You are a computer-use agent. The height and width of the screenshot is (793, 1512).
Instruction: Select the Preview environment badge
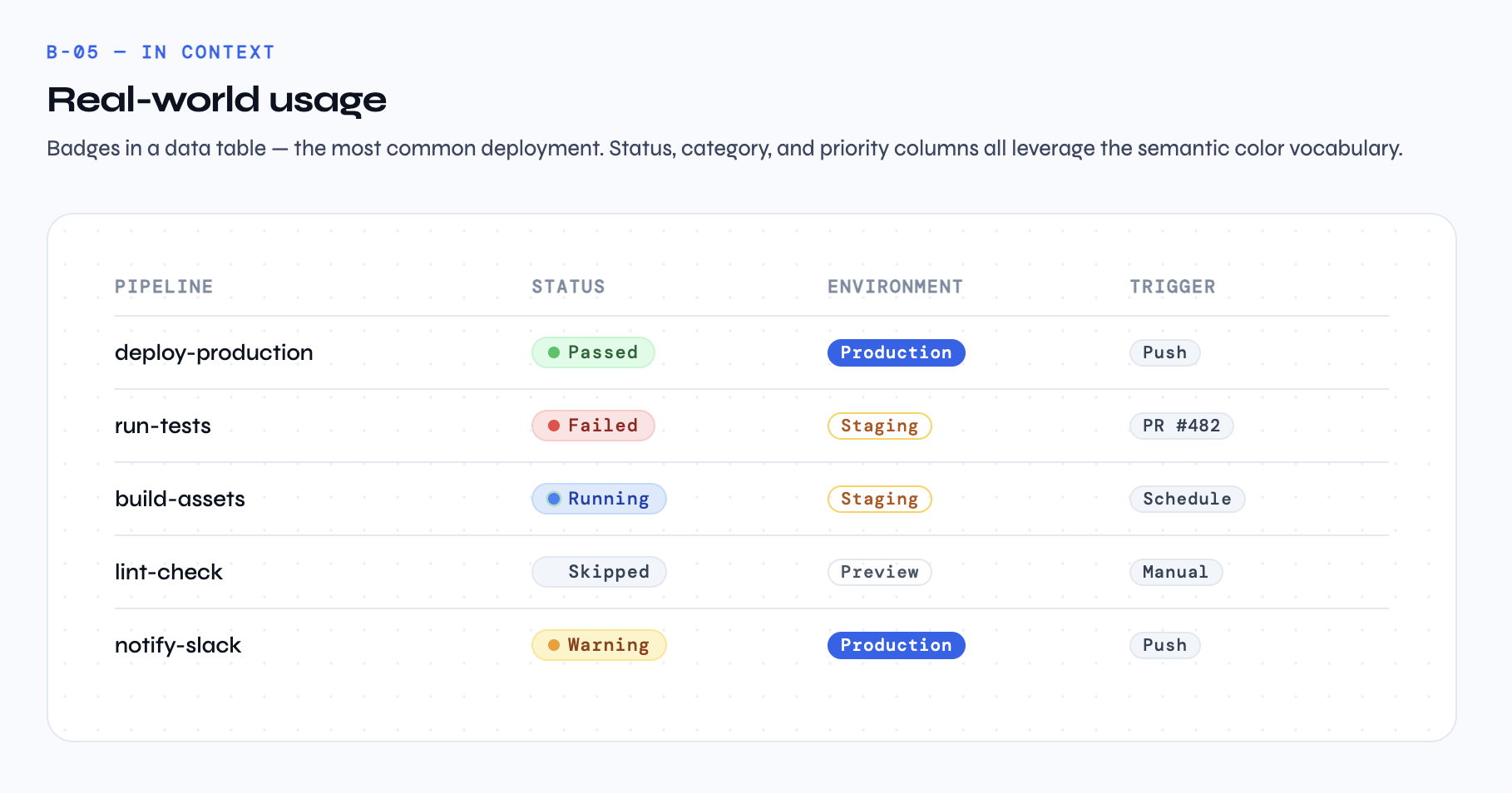(x=879, y=572)
